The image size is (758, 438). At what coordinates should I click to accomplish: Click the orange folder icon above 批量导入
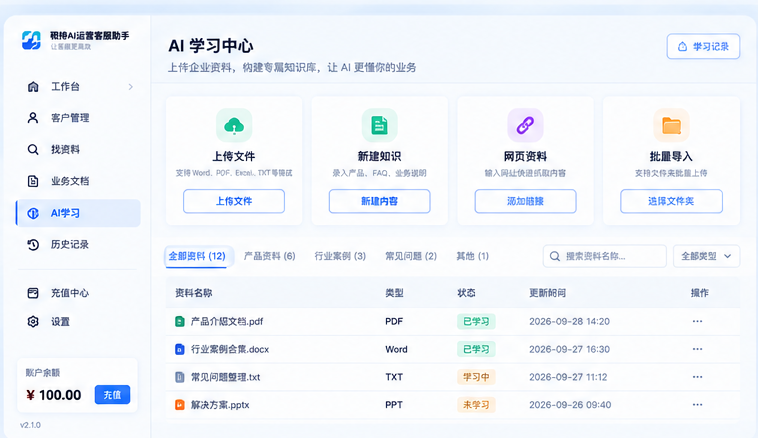point(671,126)
